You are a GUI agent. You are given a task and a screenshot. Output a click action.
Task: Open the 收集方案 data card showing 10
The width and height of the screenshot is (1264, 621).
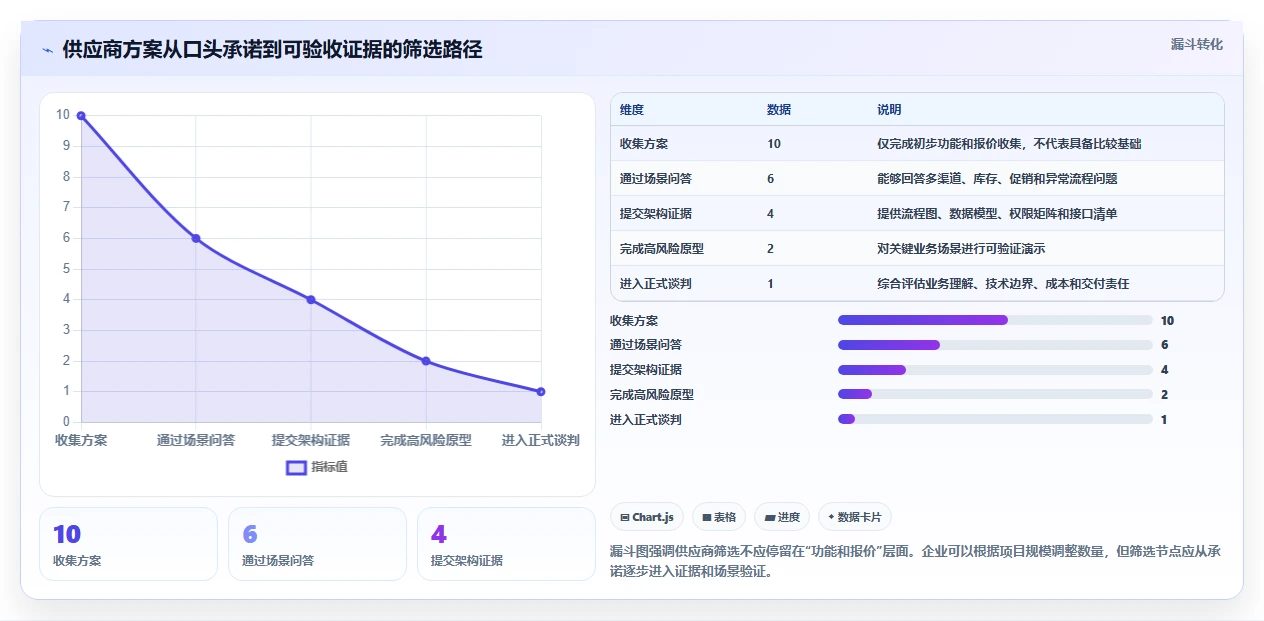tap(128, 544)
